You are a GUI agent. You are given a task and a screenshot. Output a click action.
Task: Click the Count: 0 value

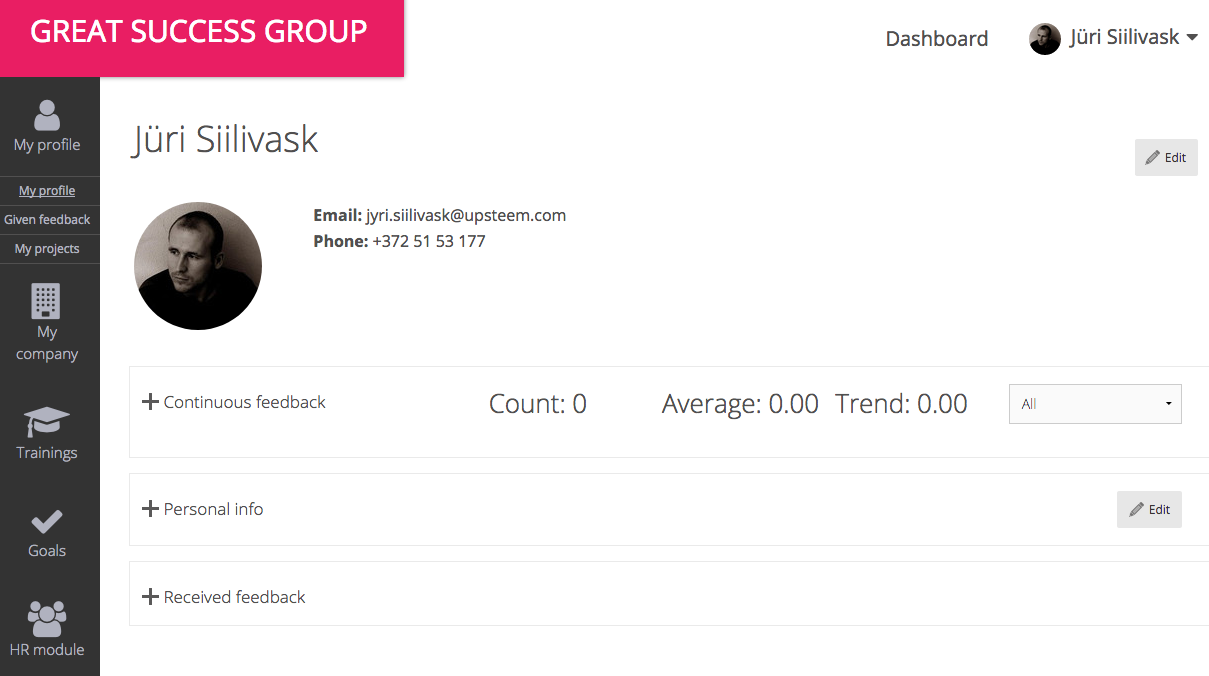pyautogui.click(x=538, y=404)
